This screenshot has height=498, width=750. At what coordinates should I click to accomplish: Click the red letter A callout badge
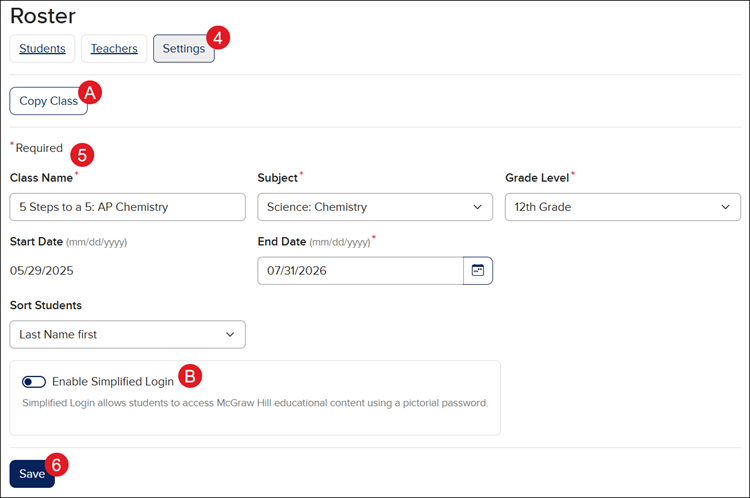coord(90,92)
